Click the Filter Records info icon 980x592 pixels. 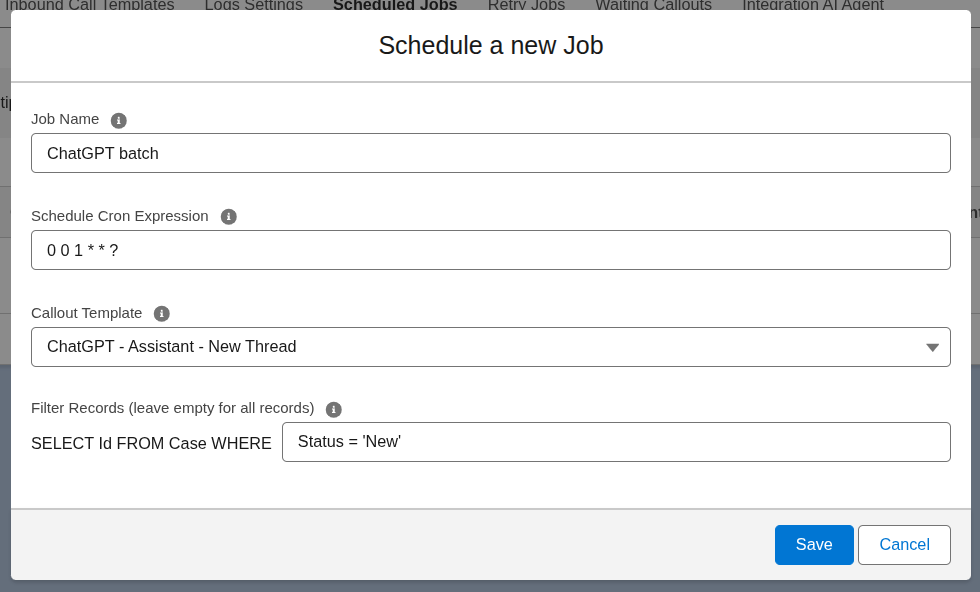pos(334,409)
